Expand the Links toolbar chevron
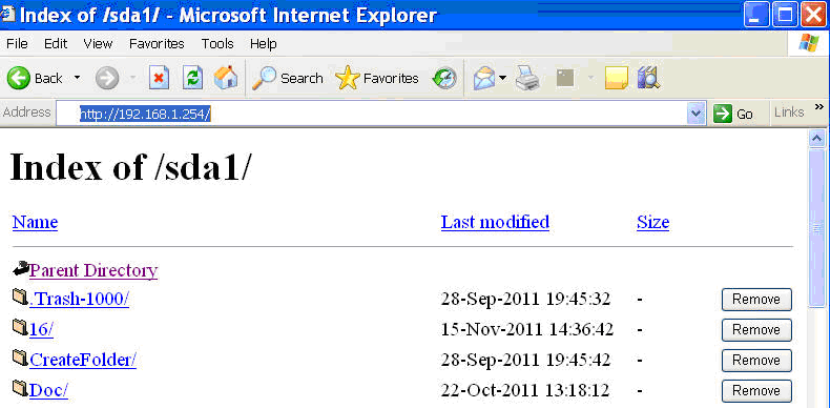 tap(819, 108)
